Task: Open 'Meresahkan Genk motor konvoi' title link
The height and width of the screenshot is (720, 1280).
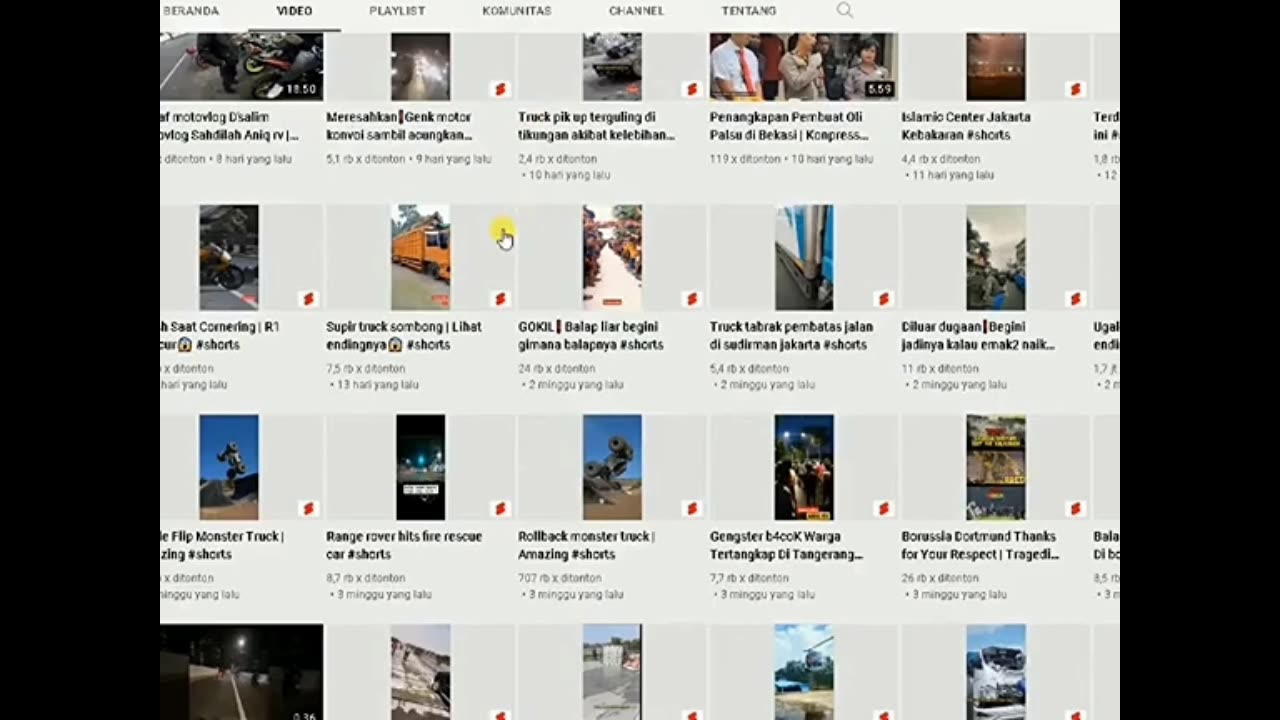Action: pyautogui.click(x=399, y=126)
